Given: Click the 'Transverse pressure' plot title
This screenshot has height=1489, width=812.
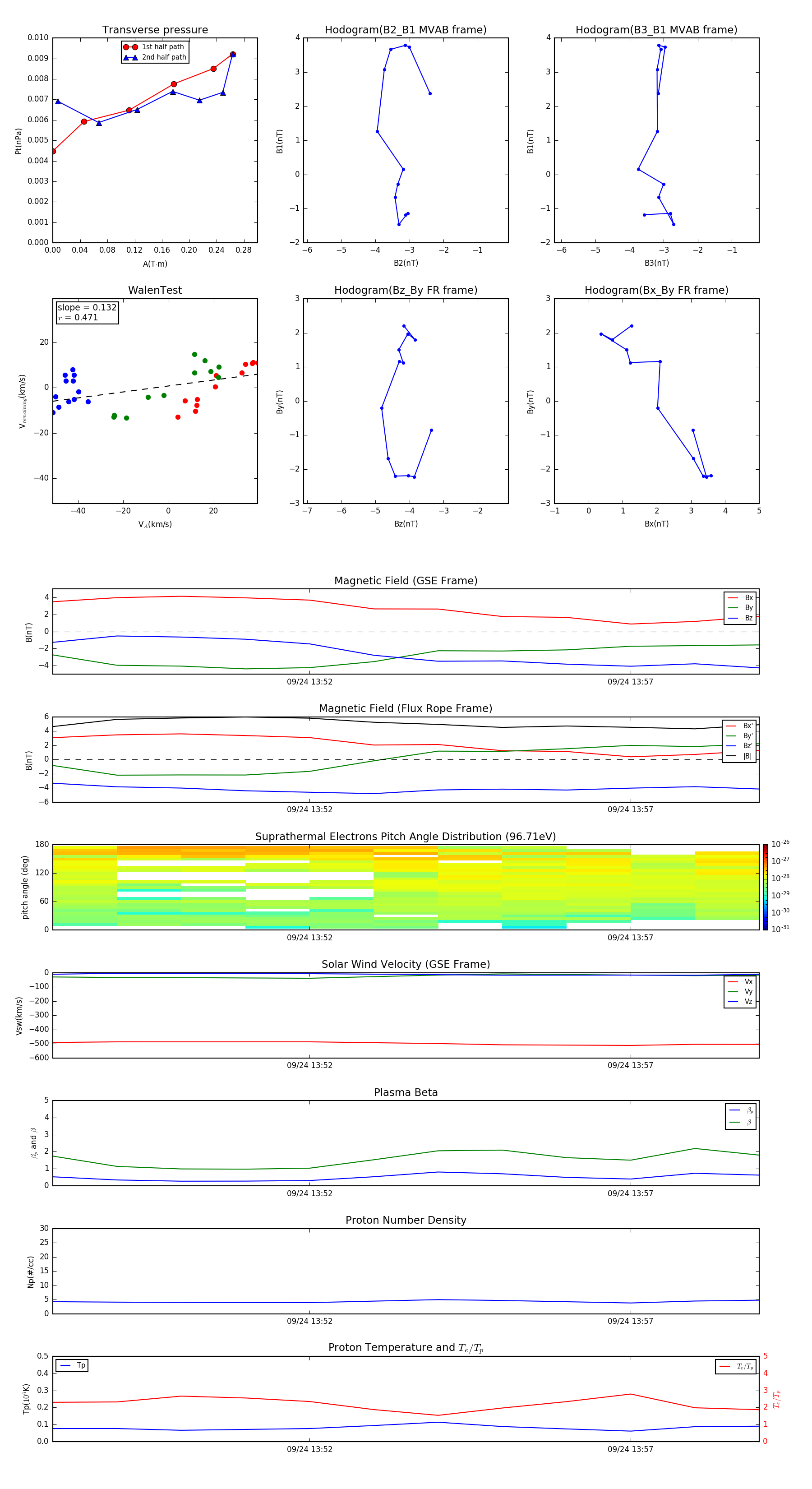Looking at the screenshot, I should click(x=155, y=30).
